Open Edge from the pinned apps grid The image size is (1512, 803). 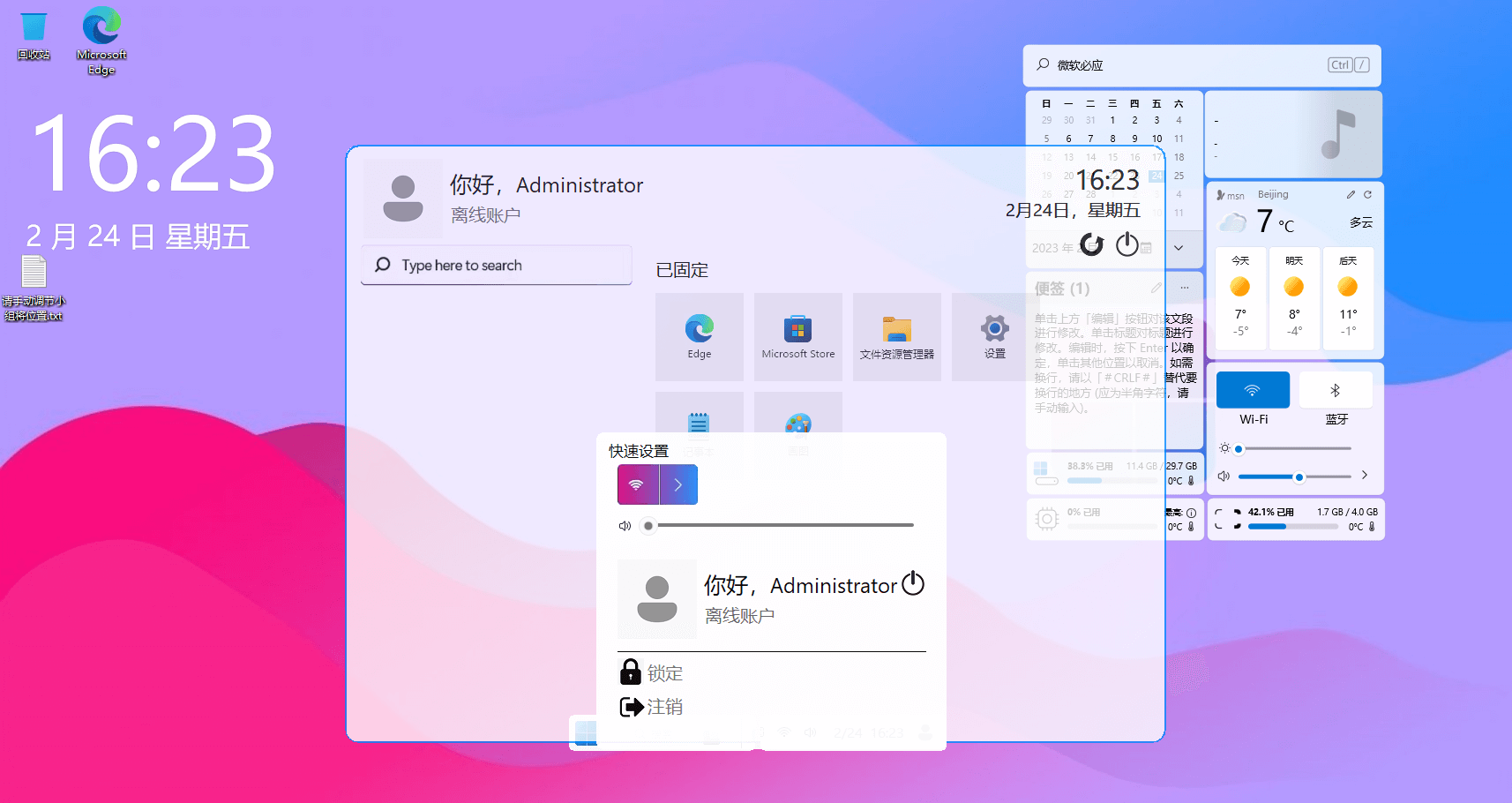[699, 336]
